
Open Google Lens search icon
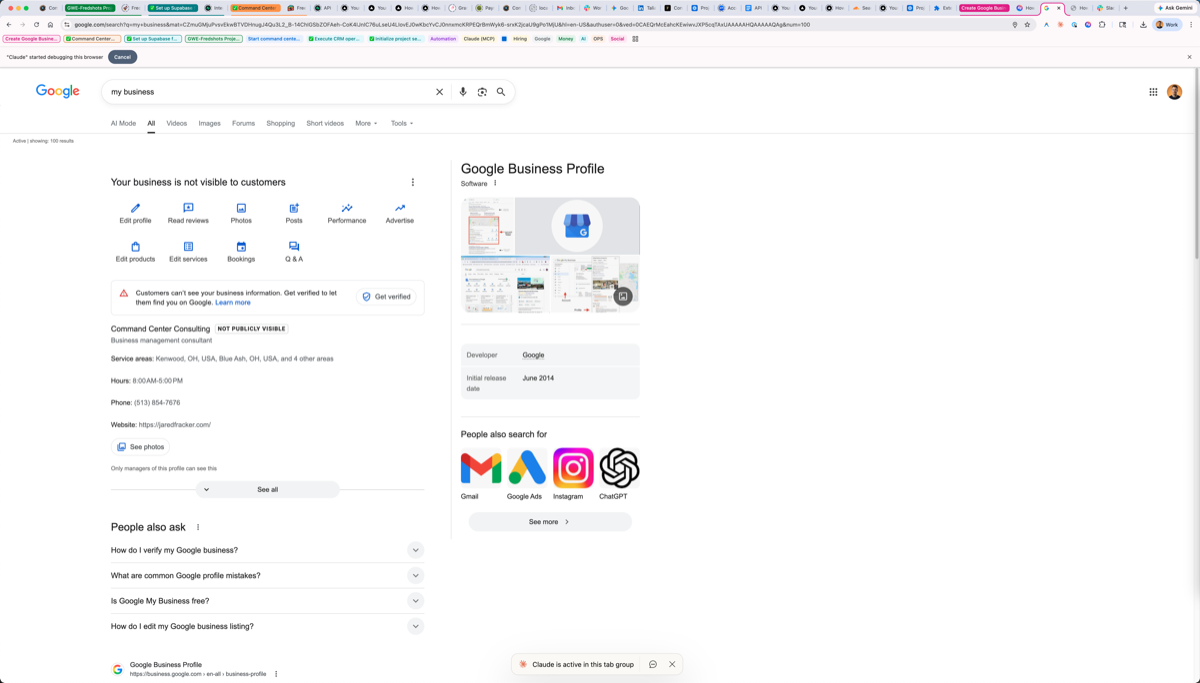[482, 91]
